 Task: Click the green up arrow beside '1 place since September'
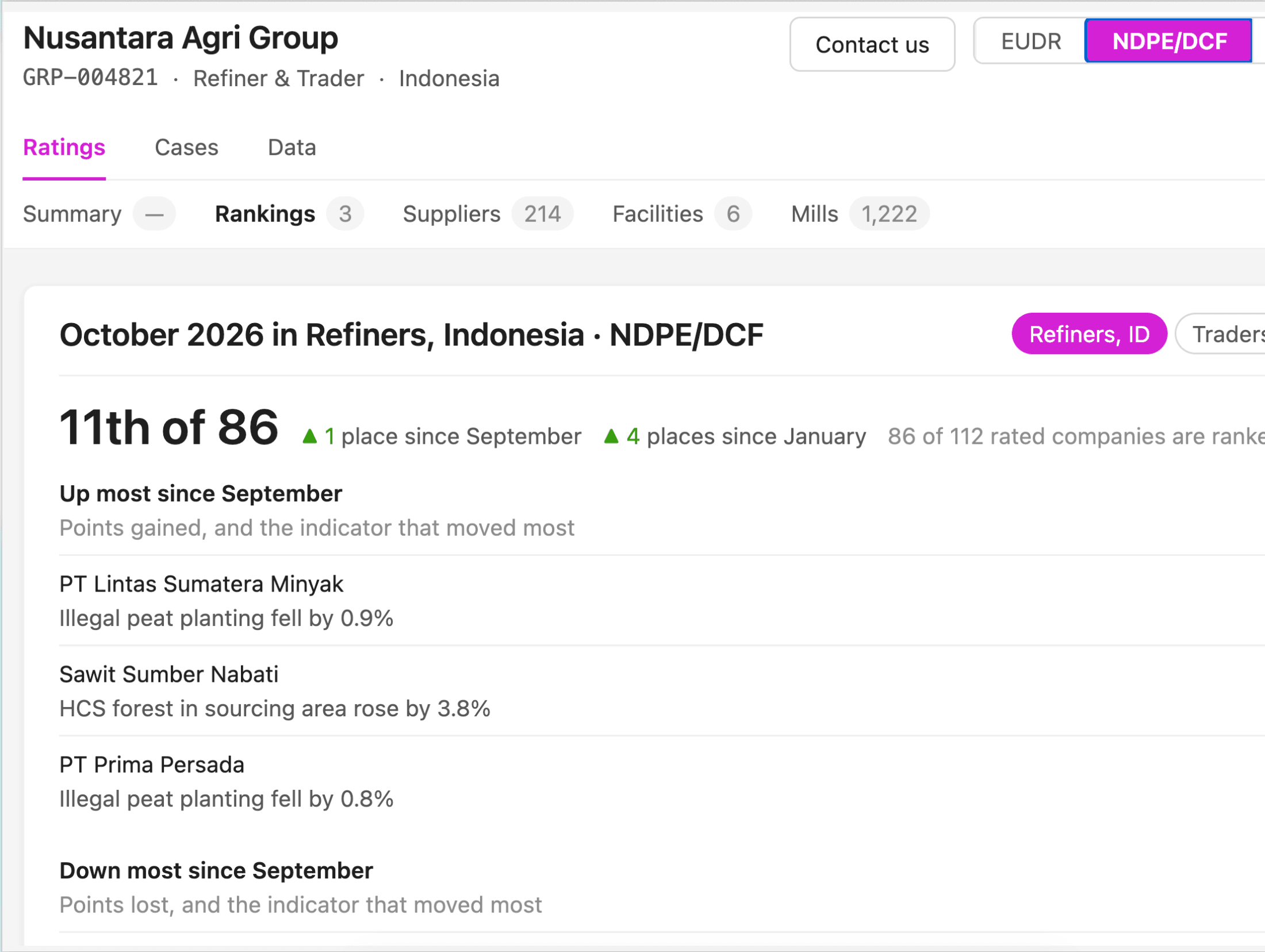pos(309,436)
